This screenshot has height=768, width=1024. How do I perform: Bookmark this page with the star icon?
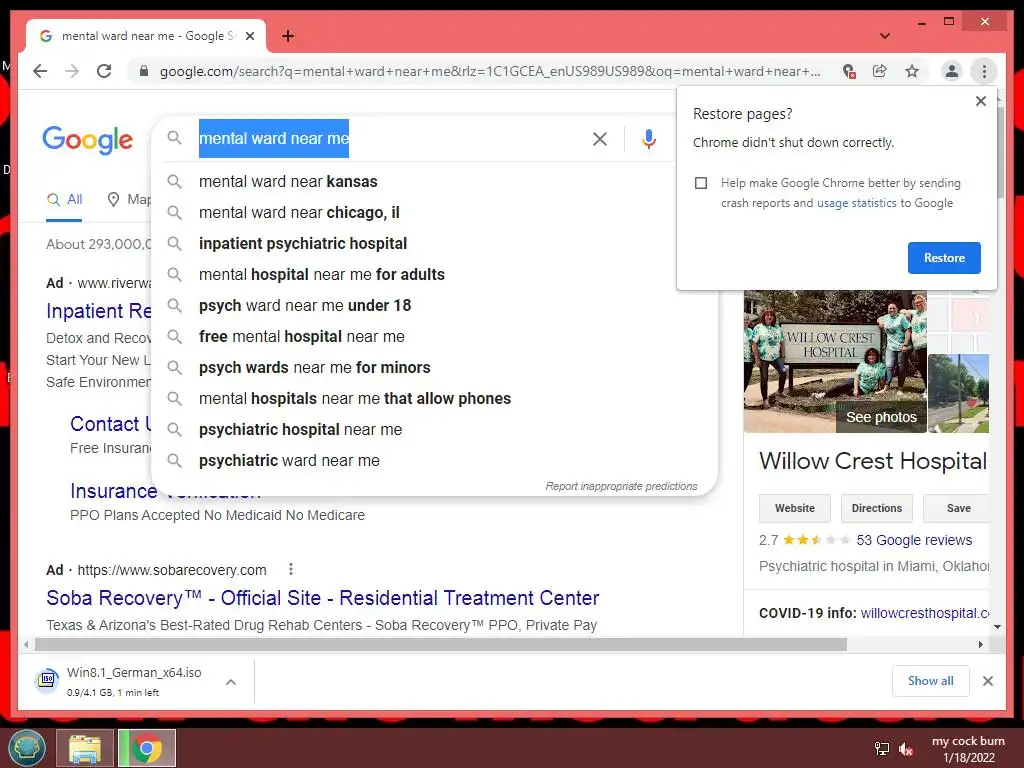pos(912,71)
